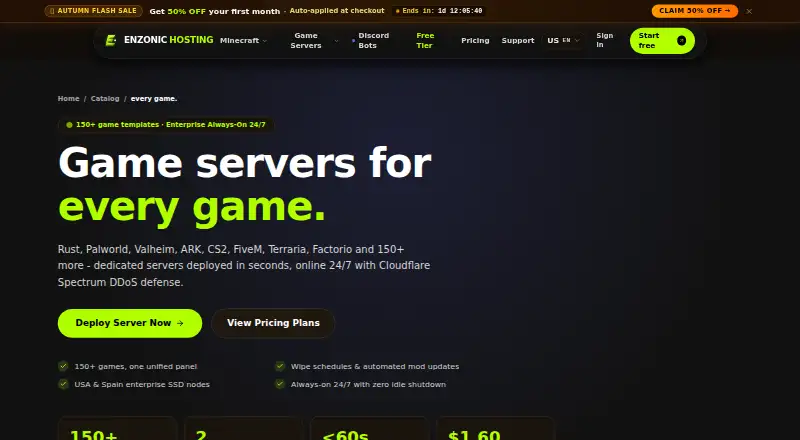
Task: Open the Enzonic Hosting home link
Action: 159,40
